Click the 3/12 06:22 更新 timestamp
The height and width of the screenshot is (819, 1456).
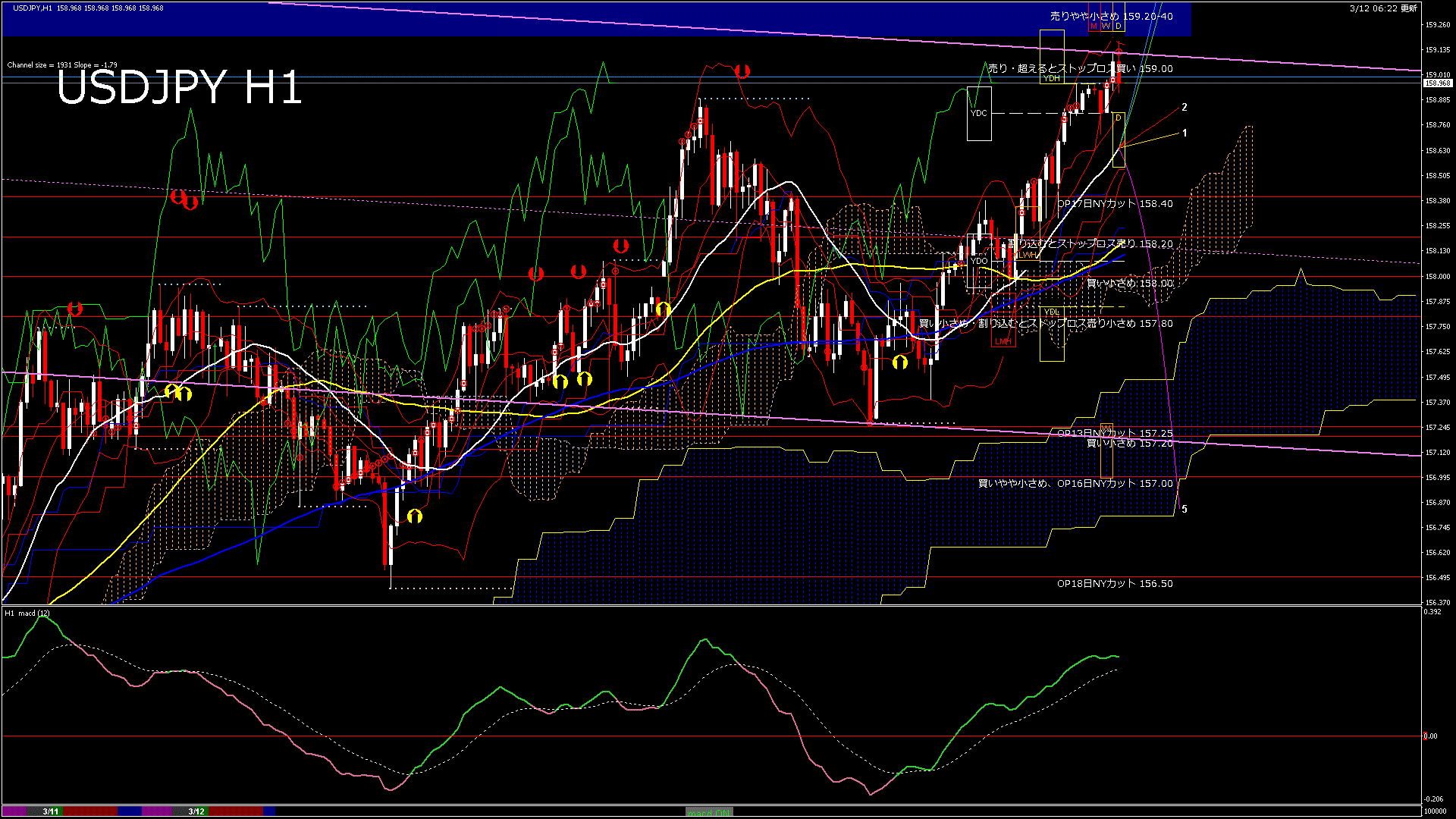click(x=1383, y=8)
